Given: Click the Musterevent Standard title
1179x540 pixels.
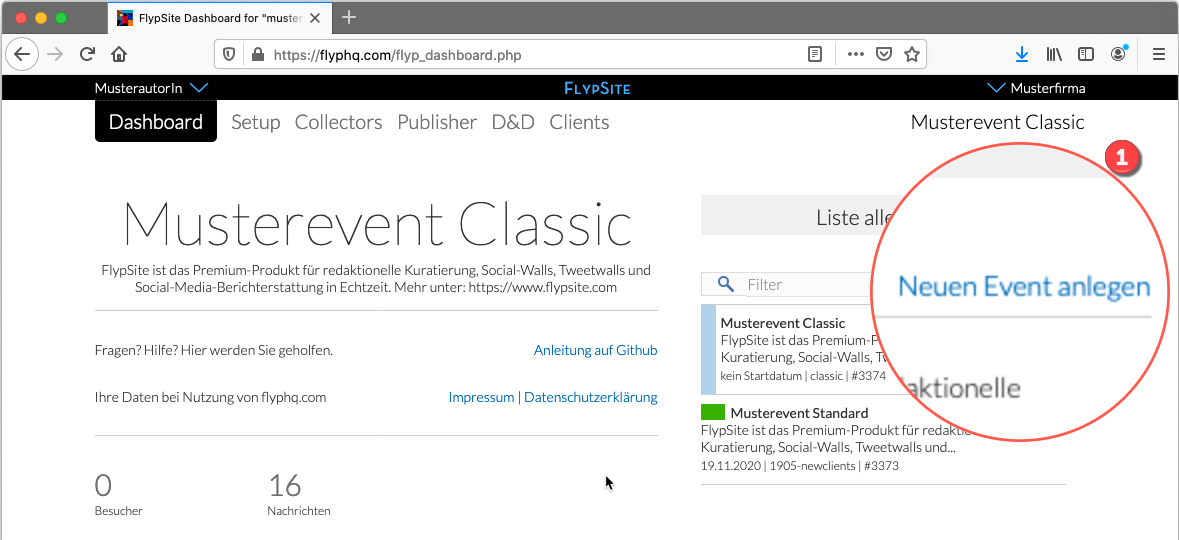Looking at the screenshot, I should pos(799,413).
